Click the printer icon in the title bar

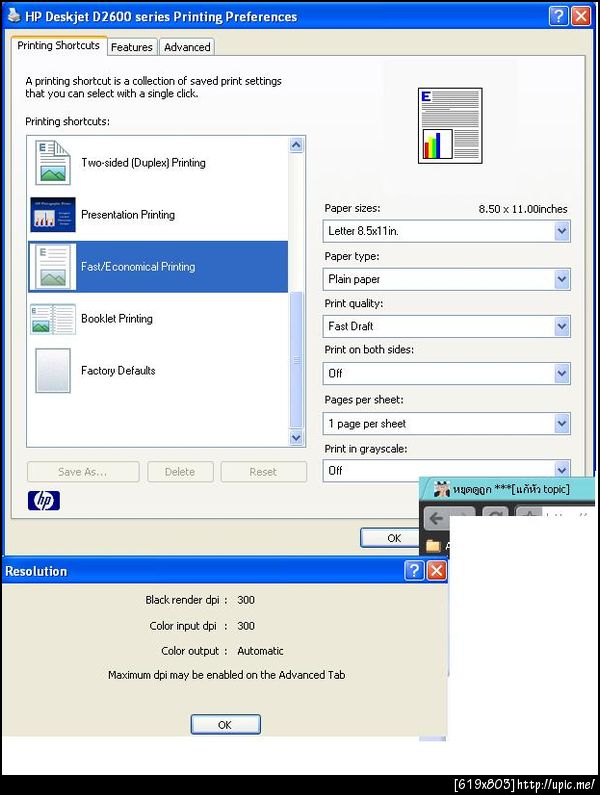(x=14, y=16)
